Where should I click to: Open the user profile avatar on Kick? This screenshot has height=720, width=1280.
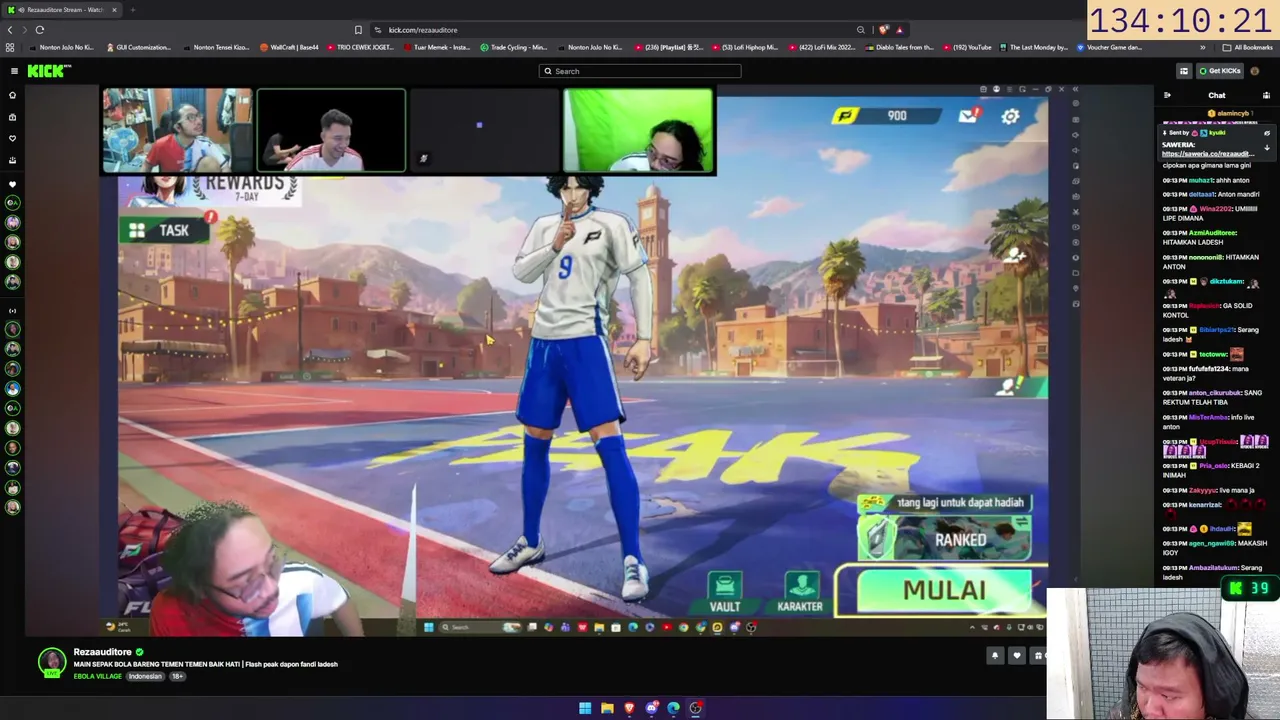(x=1255, y=71)
